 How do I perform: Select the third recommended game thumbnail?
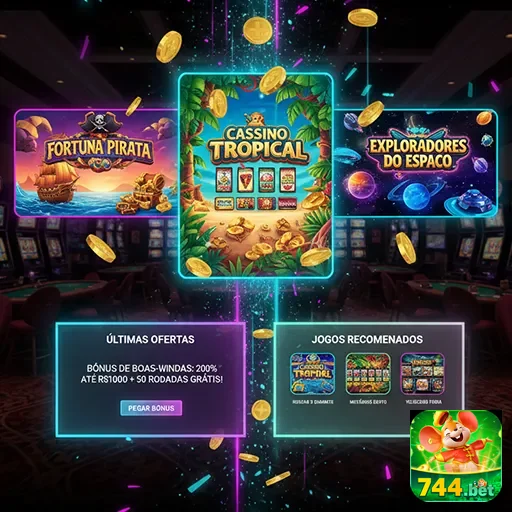tap(423, 374)
